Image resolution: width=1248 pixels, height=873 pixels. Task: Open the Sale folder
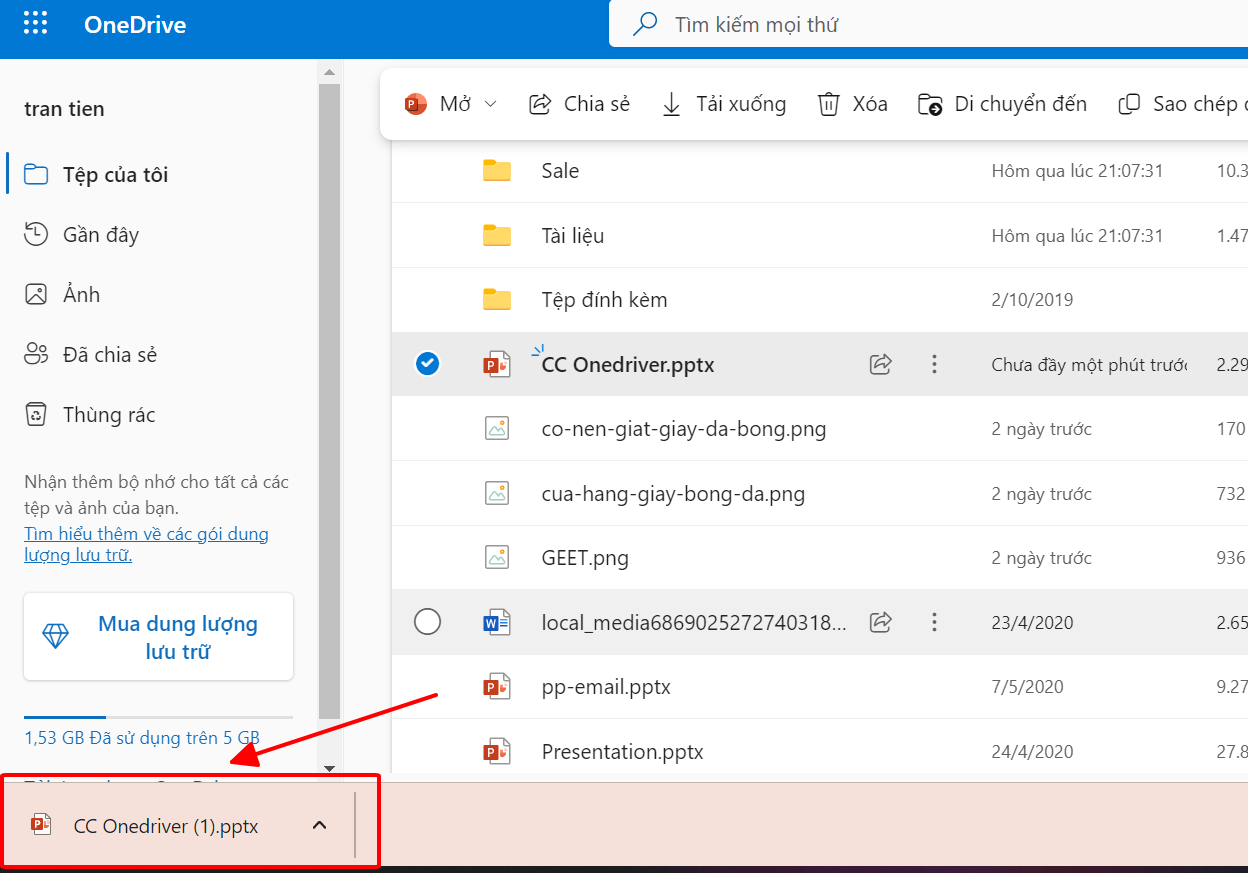[560, 171]
